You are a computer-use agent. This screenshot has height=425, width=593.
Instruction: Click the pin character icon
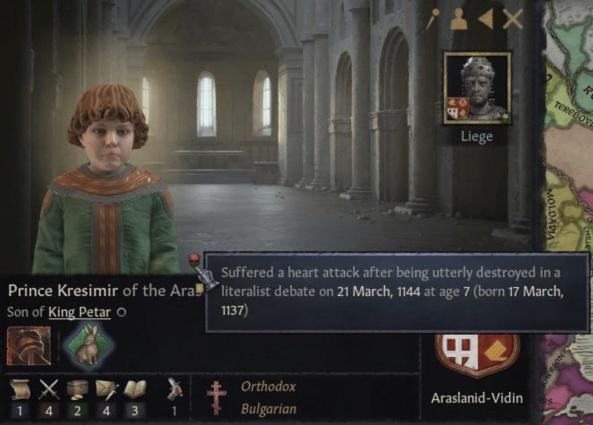(x=433, y=18)
